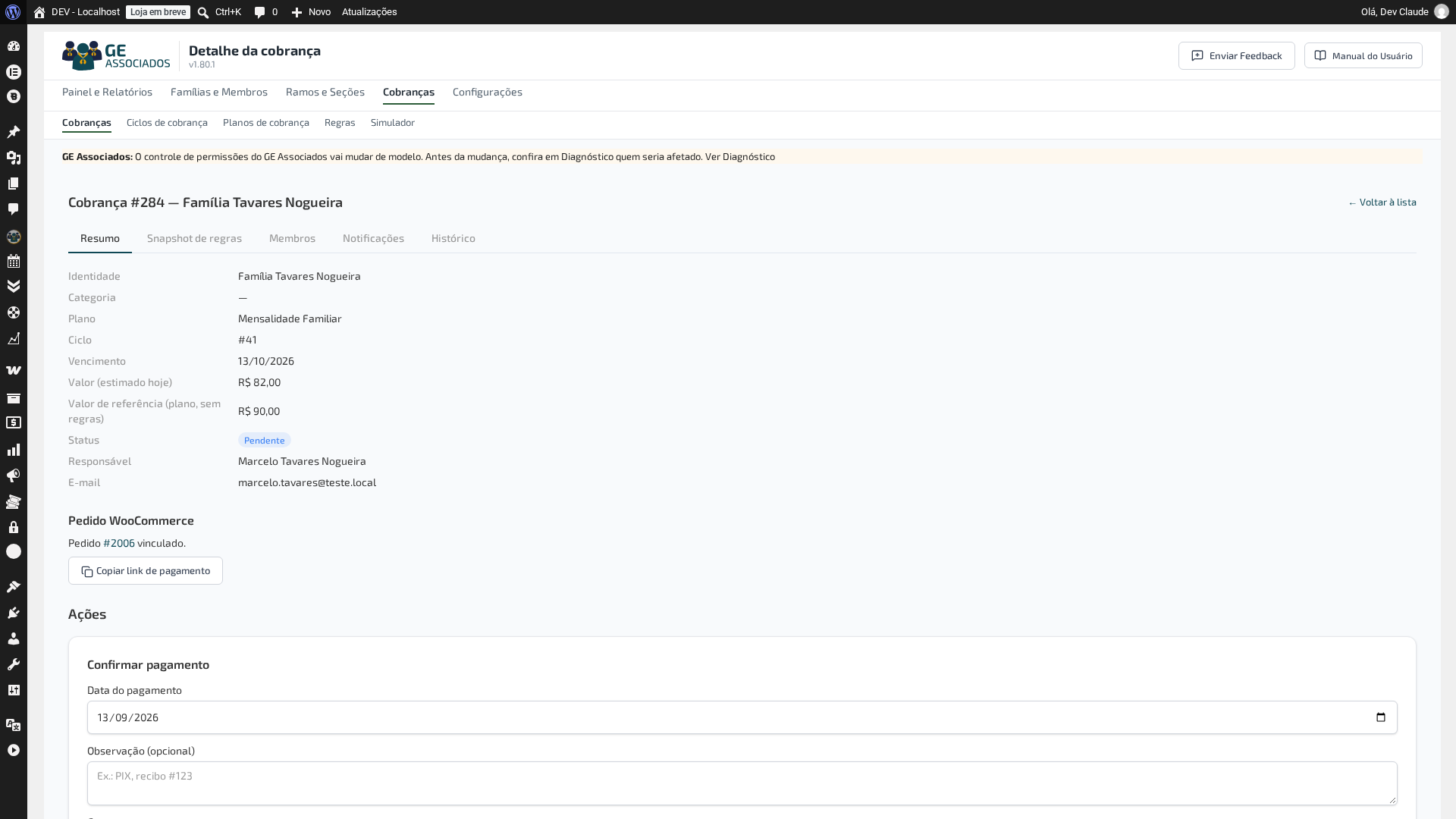Click the WordPress logo in admin bar

[x=13, y=12]
